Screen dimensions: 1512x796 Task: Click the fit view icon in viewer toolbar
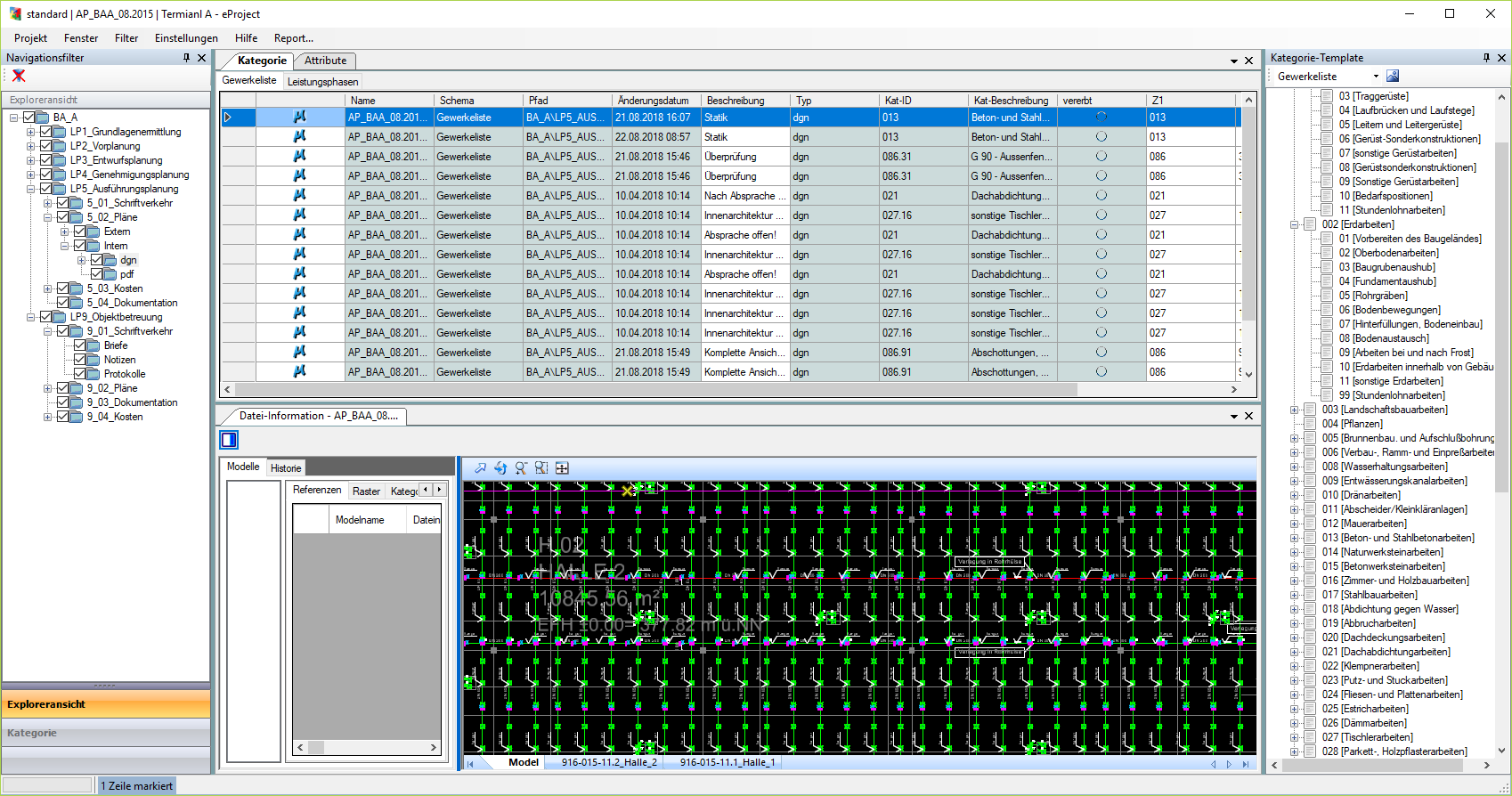[x=562, y=468]
